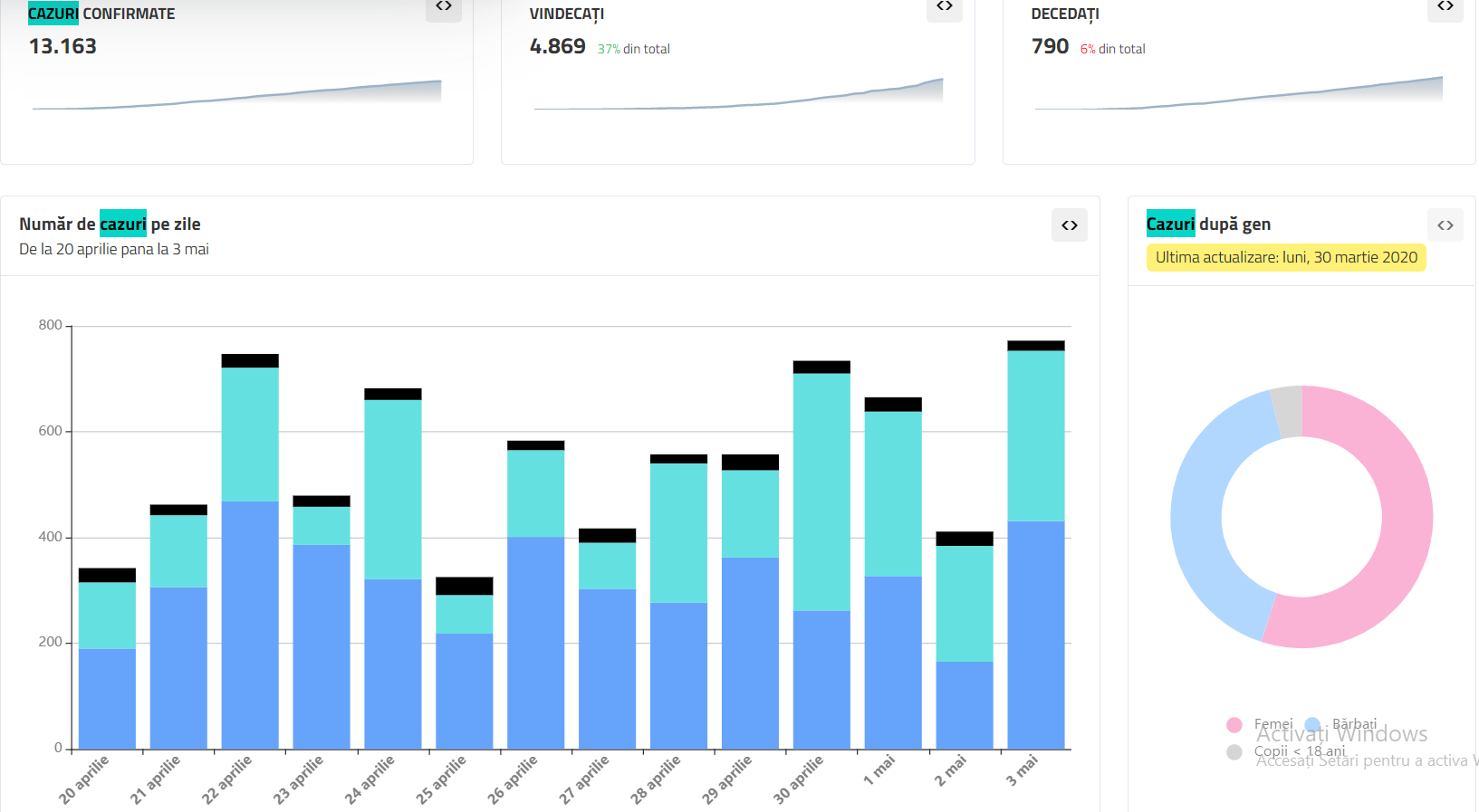Click embed icon on Cazuri după gen panel

[x=1445, y=225]
